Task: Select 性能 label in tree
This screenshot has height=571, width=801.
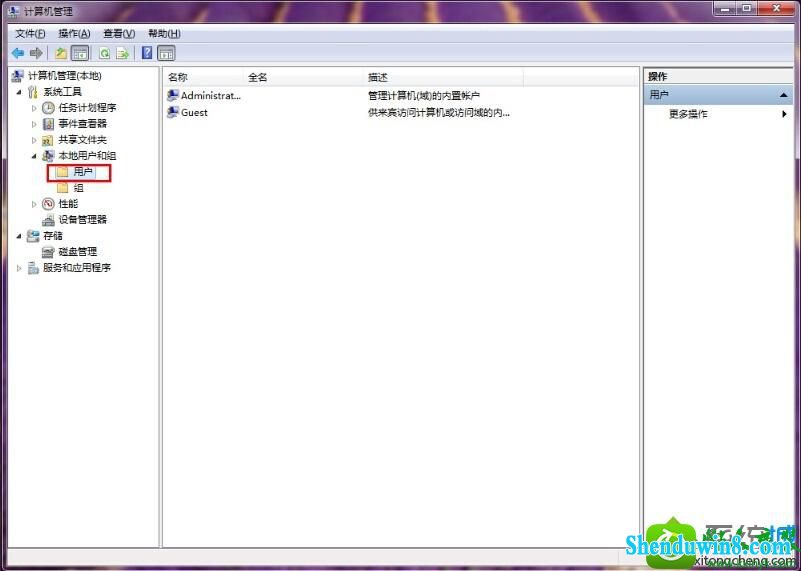Action: point(68,204)
